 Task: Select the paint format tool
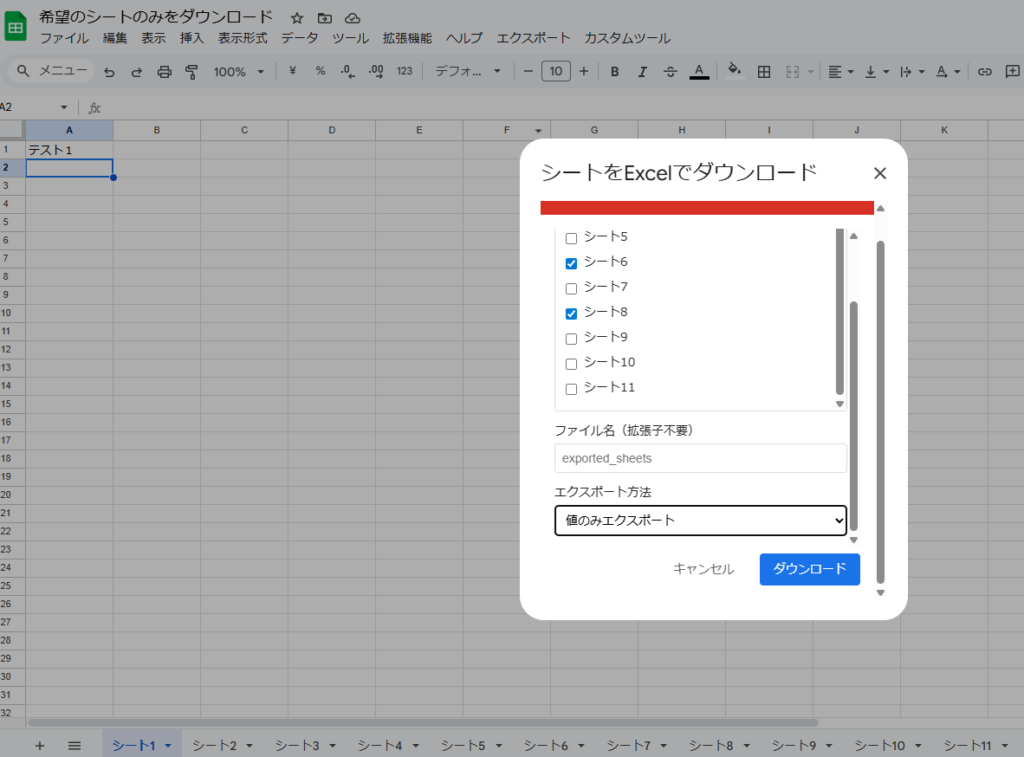191,72
